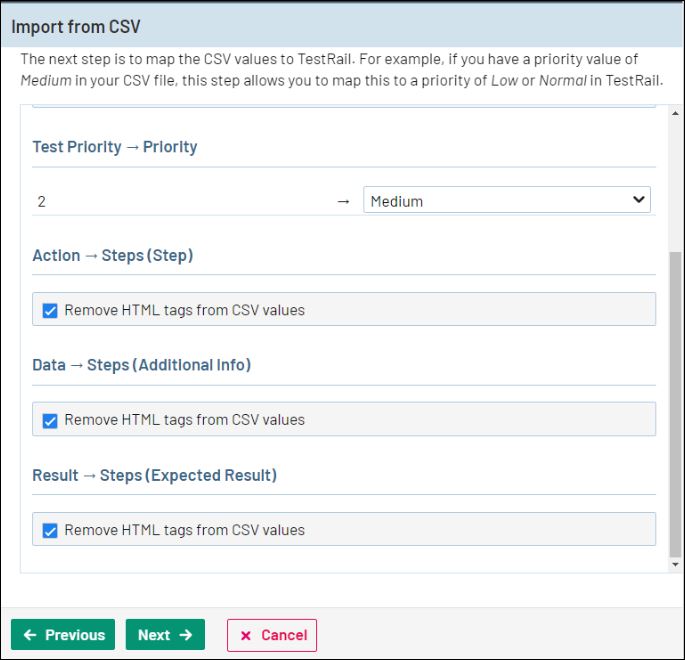Disable Remove HTML tags under Result
Image resolution: width=685 pixels, height=660 pixels.
(50, 530)
